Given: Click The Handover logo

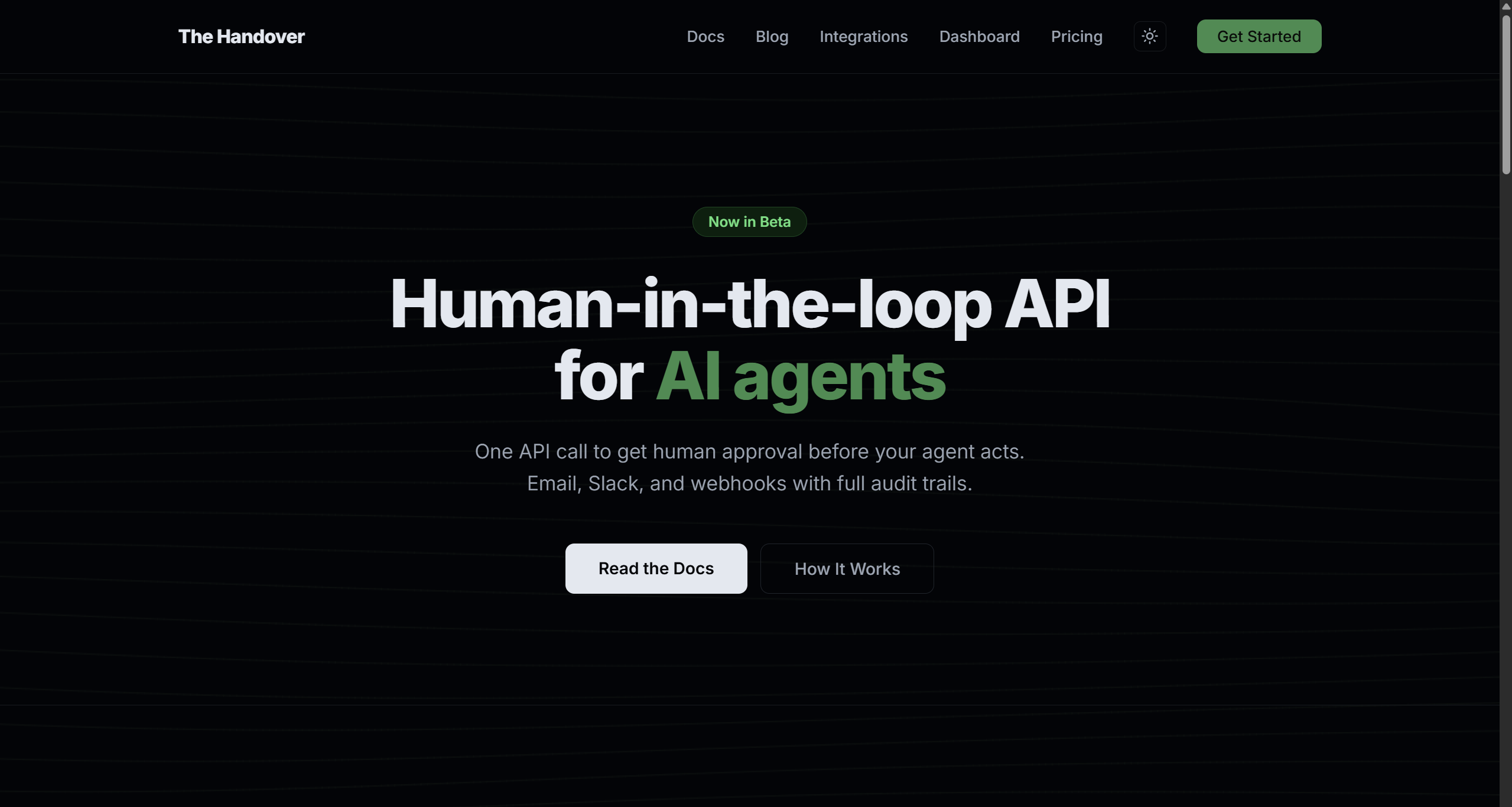Looking at the screenshot, I should coord(241,37).
